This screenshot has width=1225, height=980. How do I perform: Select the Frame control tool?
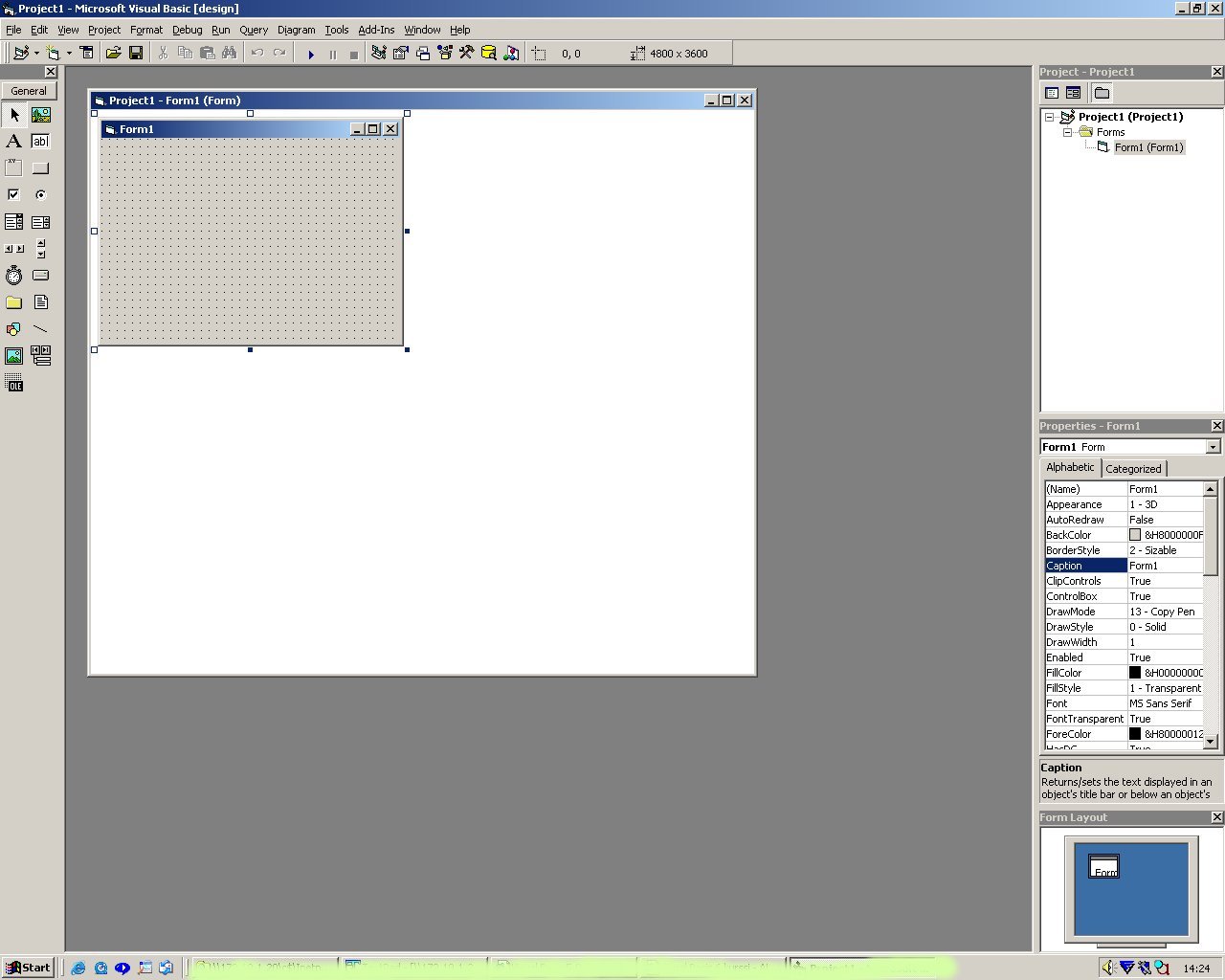pos(14,168)
